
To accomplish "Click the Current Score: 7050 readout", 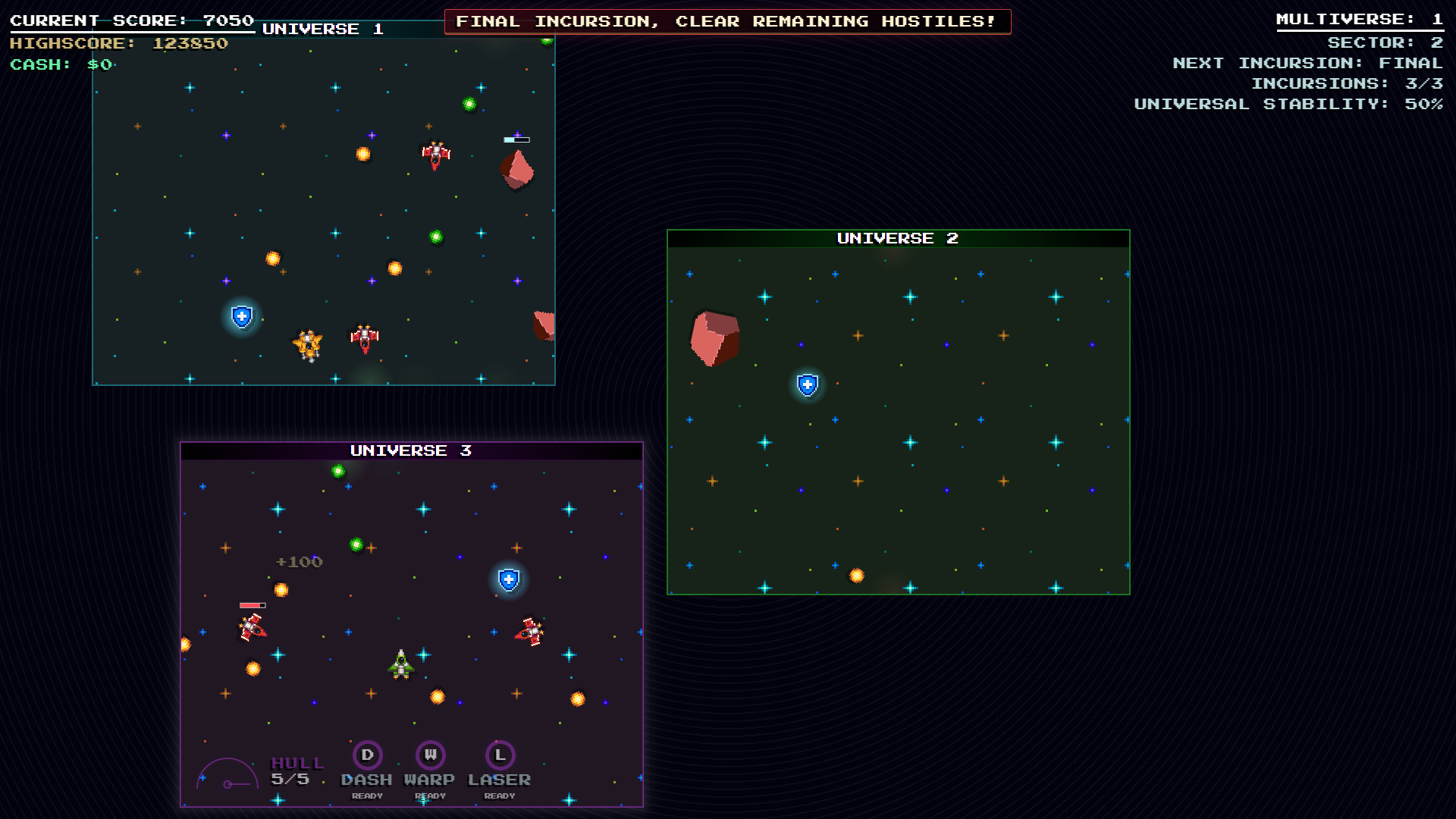I will [132, 20].
